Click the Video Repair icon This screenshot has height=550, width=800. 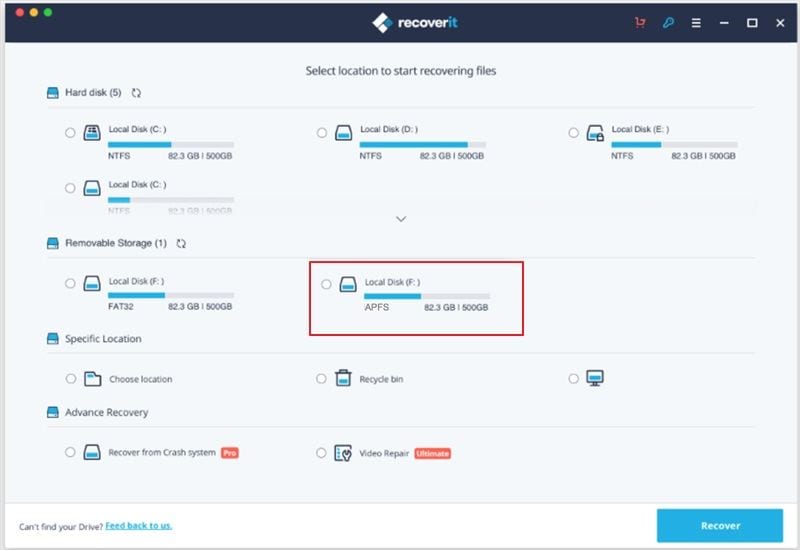tap(343, 453)
